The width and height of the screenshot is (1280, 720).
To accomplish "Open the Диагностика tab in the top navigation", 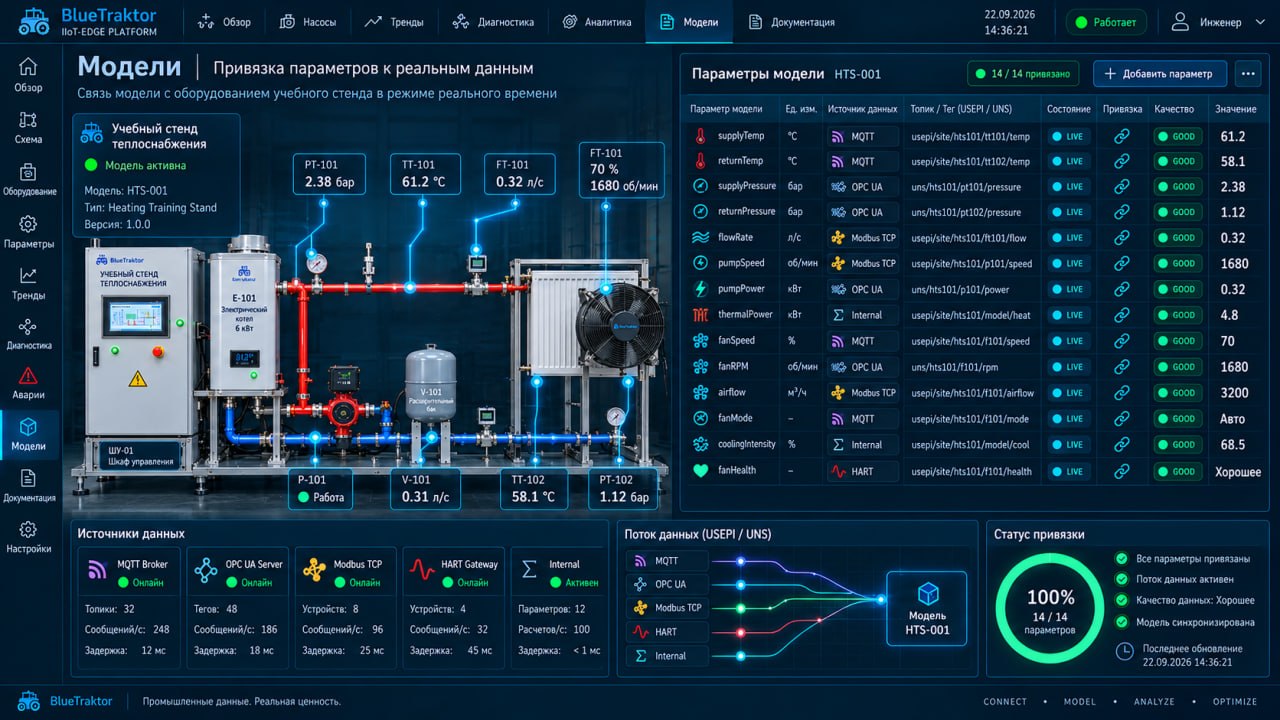I will [493, 22].
